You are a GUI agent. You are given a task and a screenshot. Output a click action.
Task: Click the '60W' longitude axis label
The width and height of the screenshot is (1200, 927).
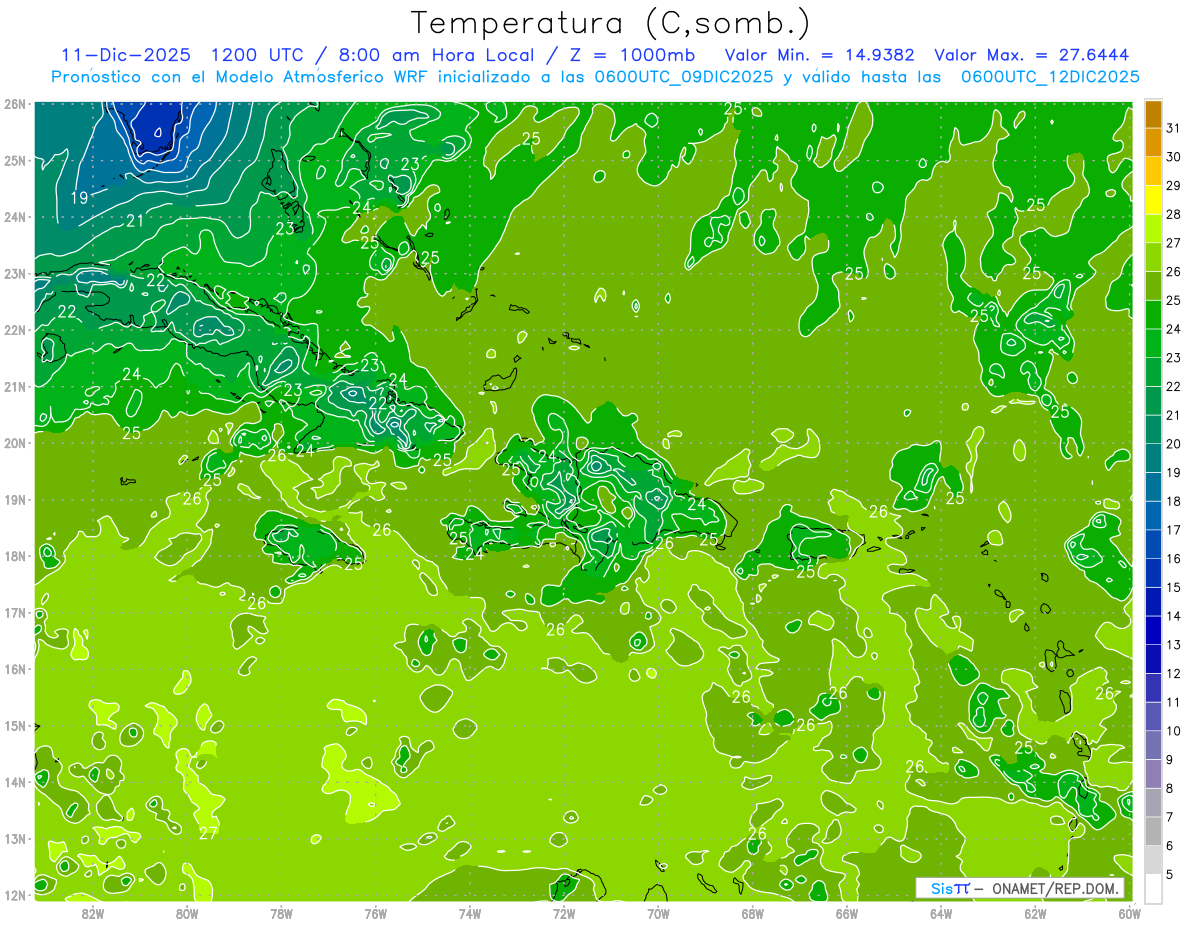pos(1129,914)
